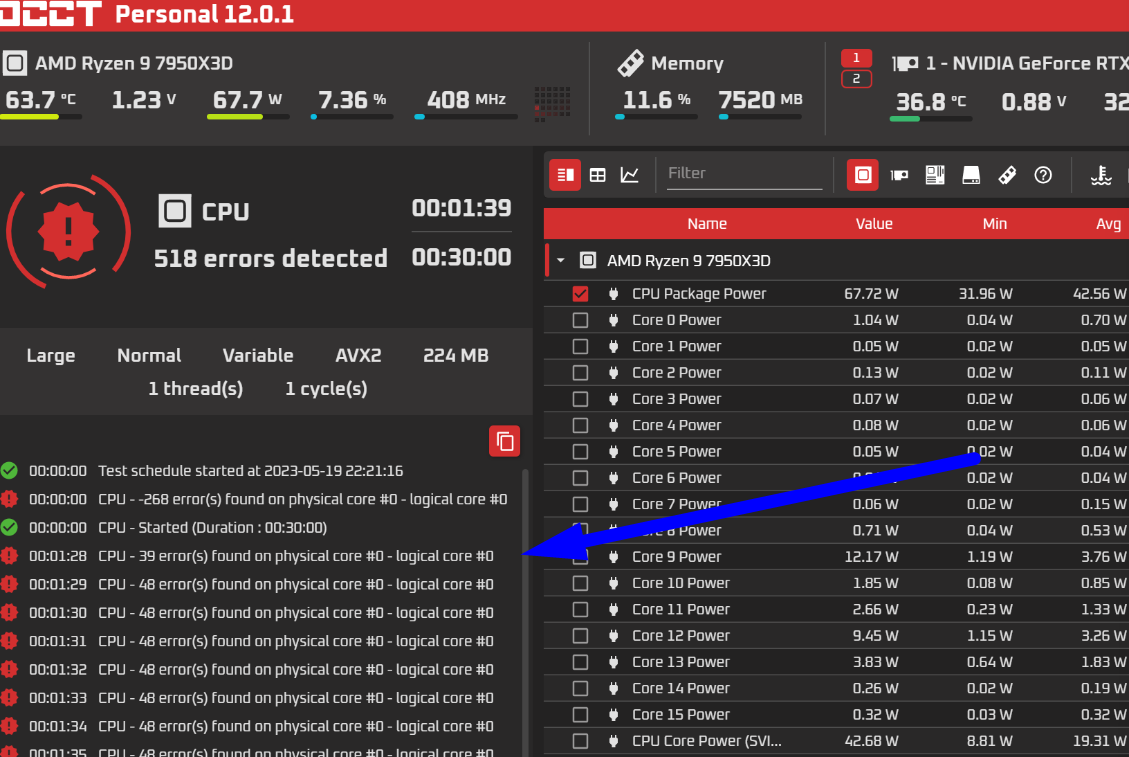Switch to the graph view icon

click(630, 175)
